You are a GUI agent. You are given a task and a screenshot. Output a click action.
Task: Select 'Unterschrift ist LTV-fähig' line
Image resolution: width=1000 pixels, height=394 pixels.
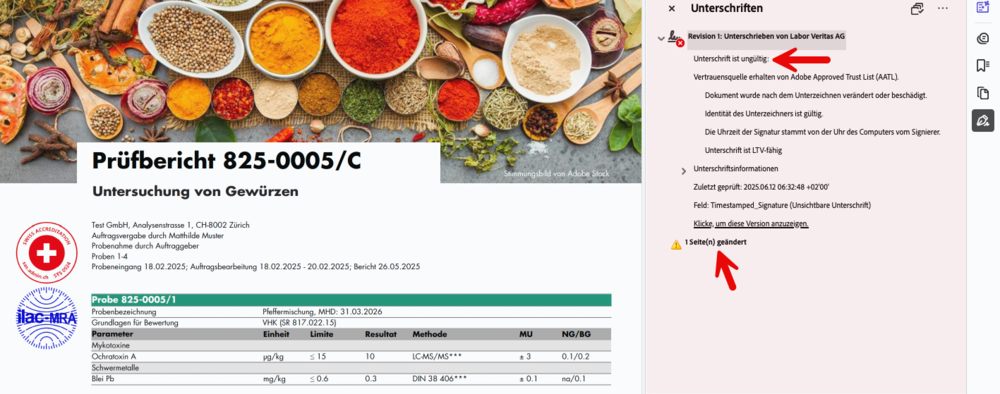(743, 150)
